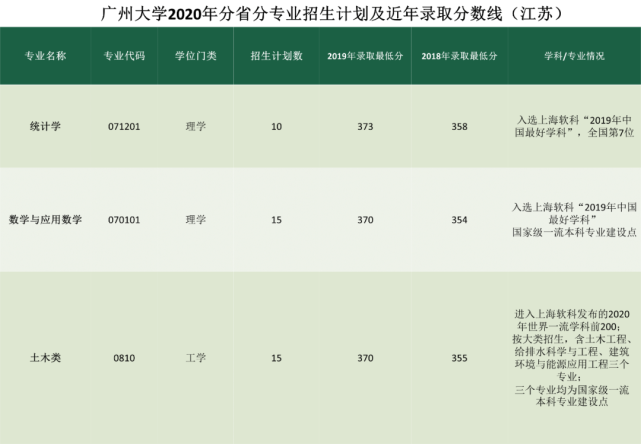Click the 373 score cell
Screen dimensions: 641x444
(x=365, y=127)
